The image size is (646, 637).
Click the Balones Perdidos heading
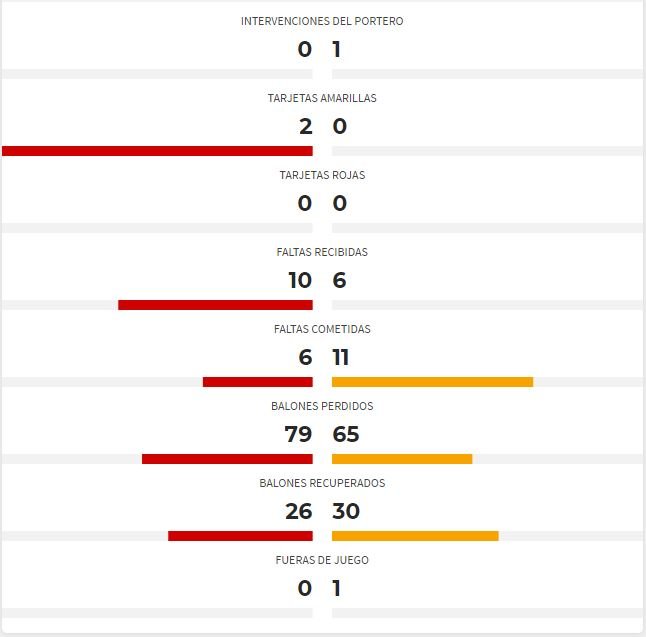click(322, 406)
